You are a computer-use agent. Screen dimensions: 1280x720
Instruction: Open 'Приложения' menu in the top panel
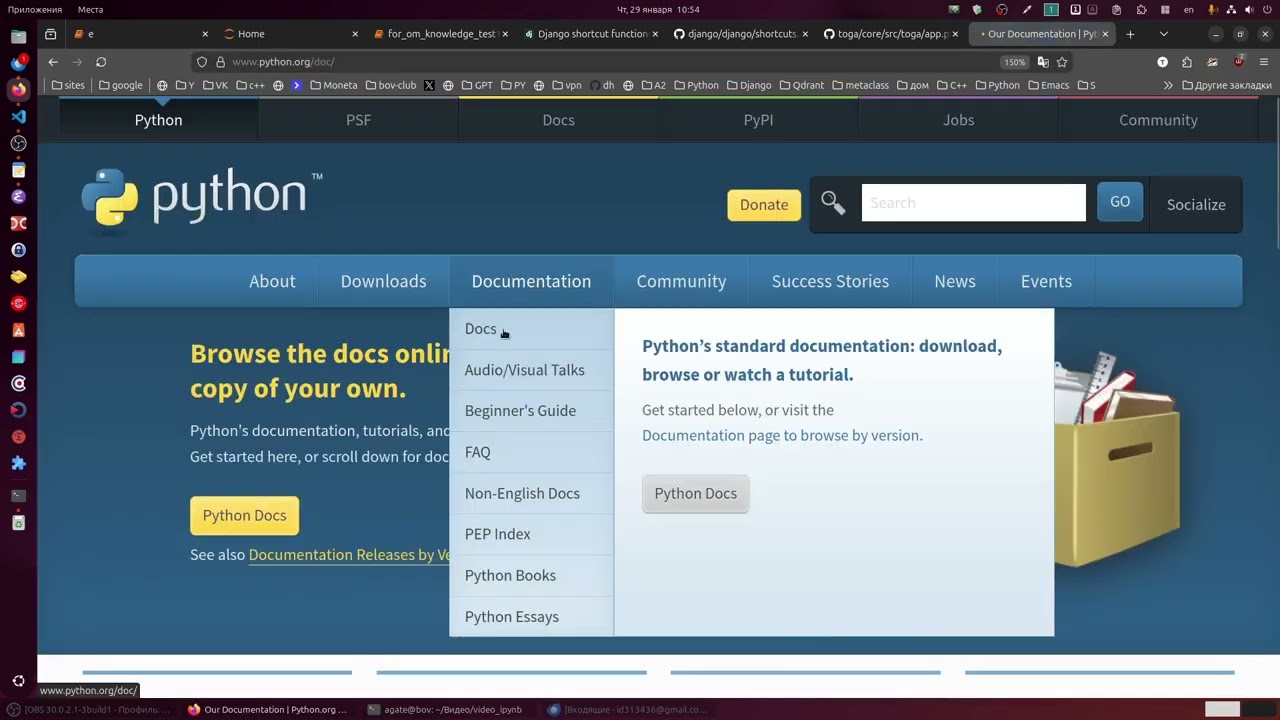35,9
